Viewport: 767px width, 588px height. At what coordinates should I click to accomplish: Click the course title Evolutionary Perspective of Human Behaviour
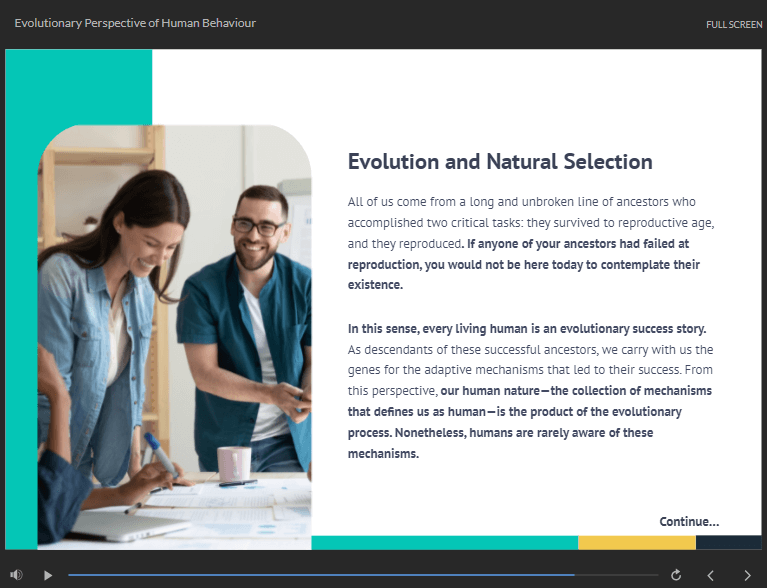[x=135, y=23]
